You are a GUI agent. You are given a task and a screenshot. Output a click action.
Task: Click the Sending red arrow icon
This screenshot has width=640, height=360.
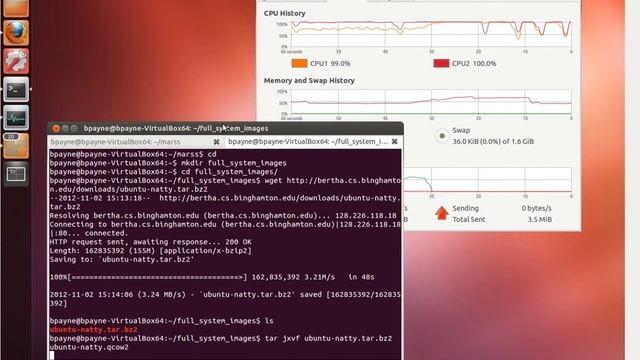coord(442,213)
